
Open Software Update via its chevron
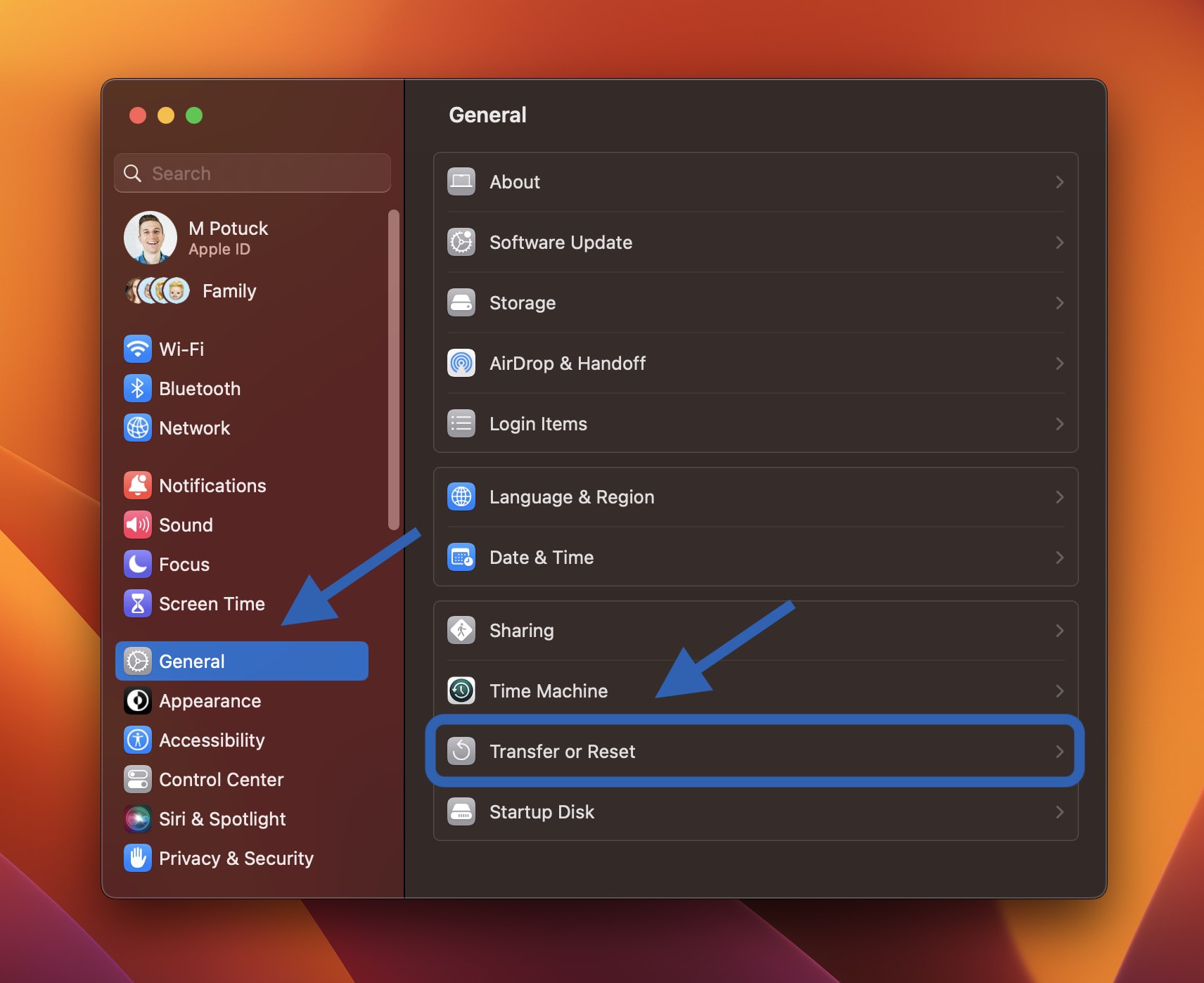coord(1060,242)
